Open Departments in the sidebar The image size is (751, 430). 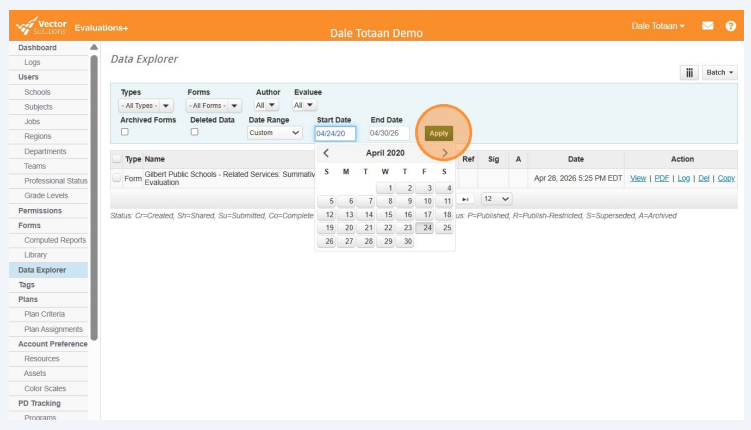pos(48,151)
